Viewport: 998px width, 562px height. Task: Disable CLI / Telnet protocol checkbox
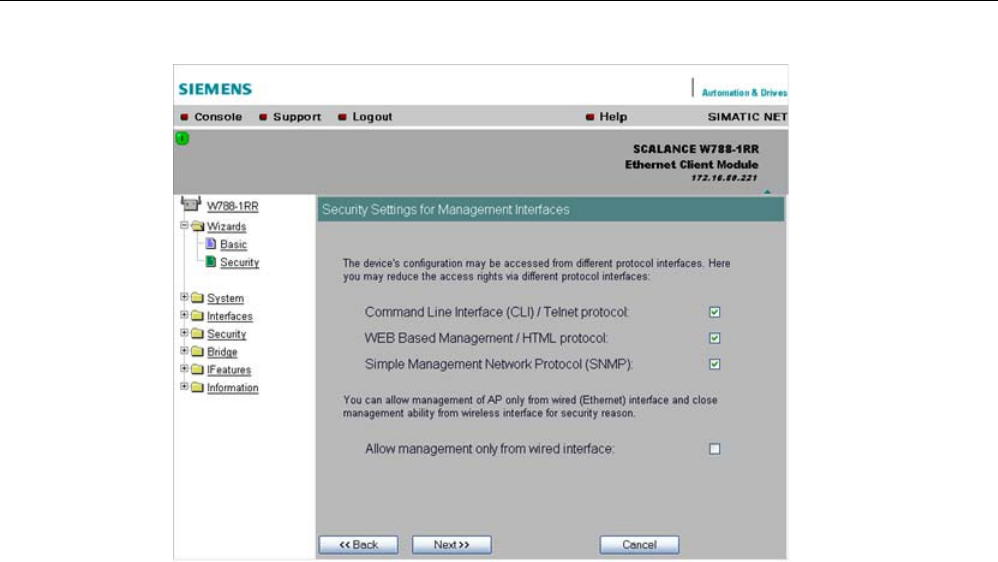click(715, 312)
